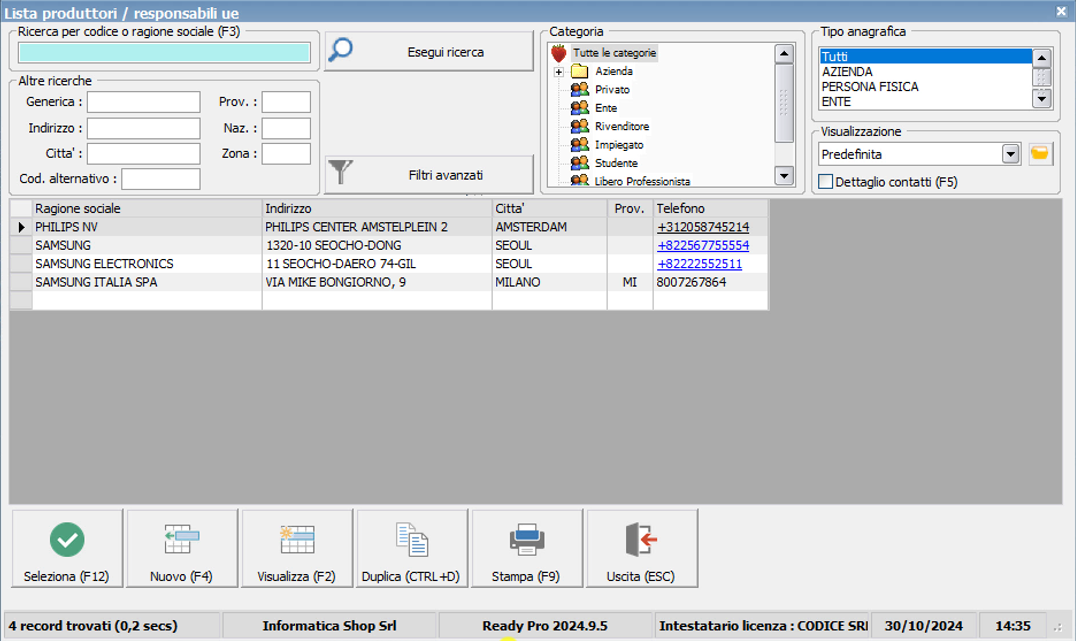Open phone link +312058745214

pos(703,227)
